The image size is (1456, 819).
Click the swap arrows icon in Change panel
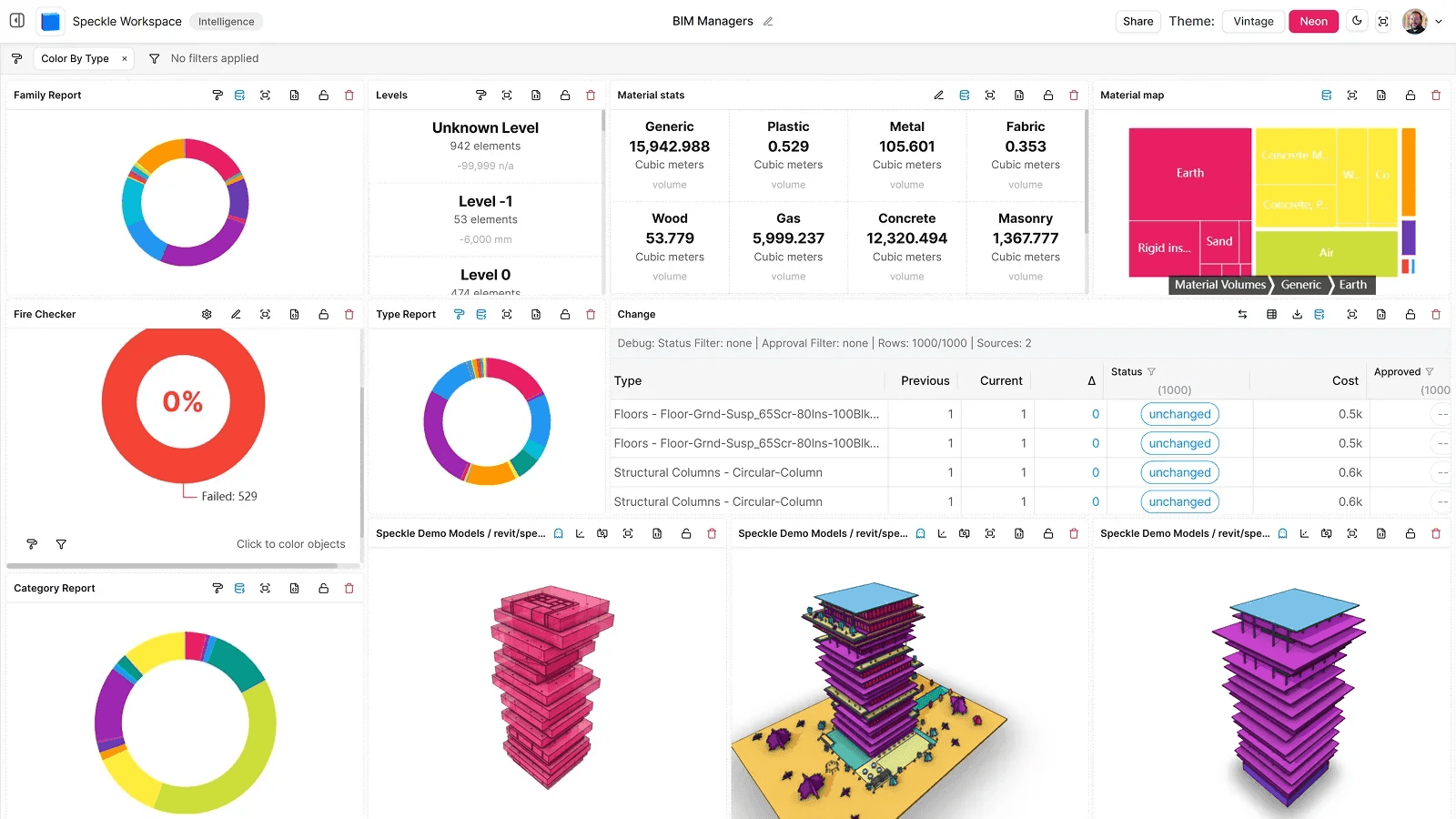click(1242, 315)
